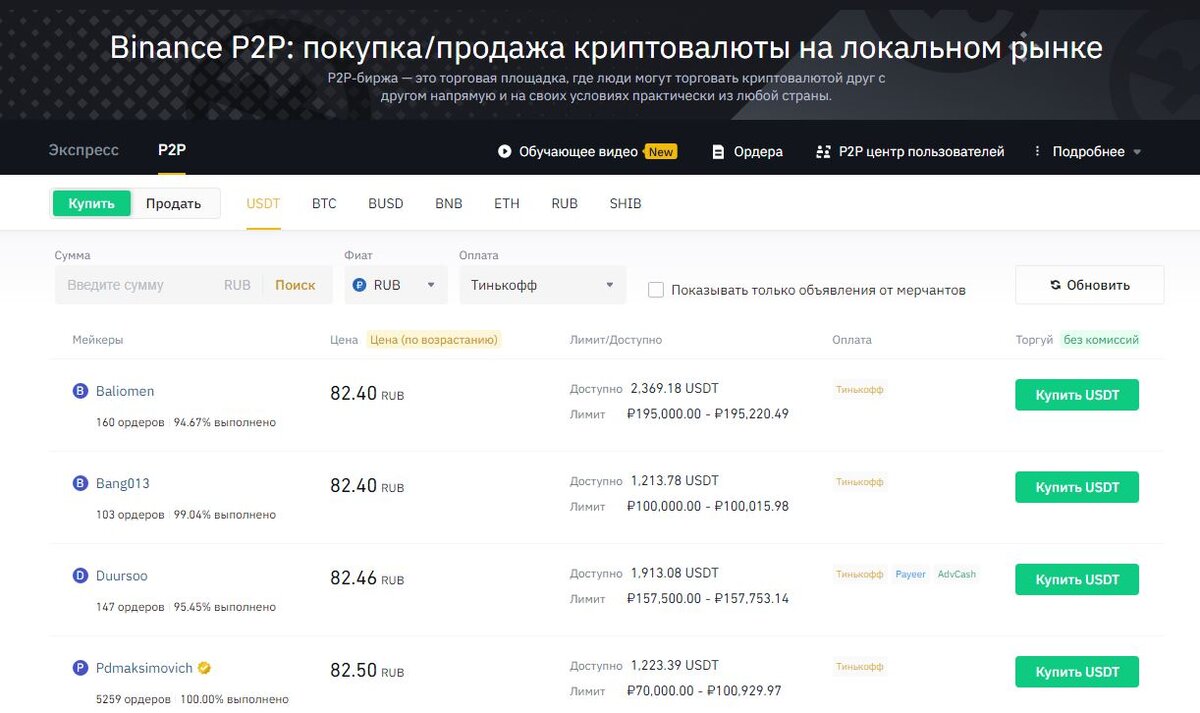Select the RUB crypto tab
The image size is (1200, 713).
coord(565,203)
